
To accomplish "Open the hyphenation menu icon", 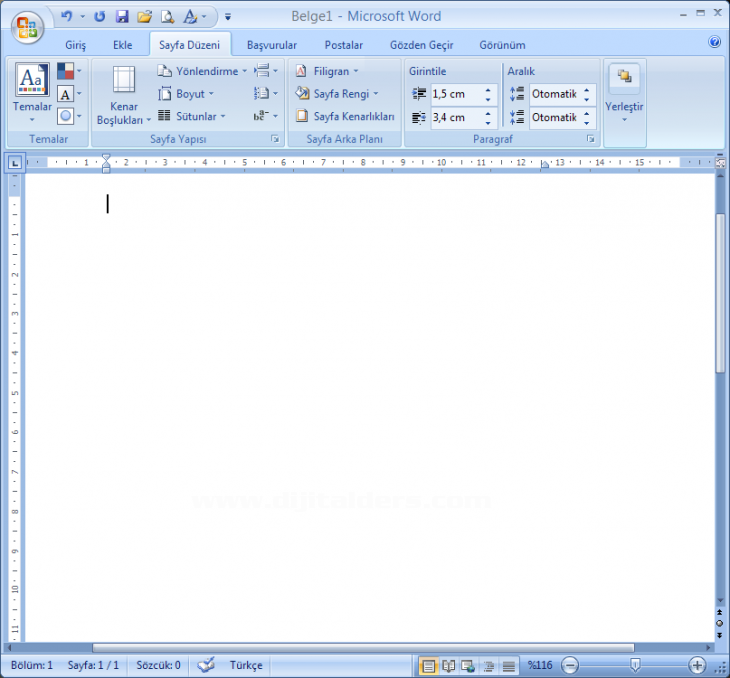I will pyautogui.click(x=266, y=116).
